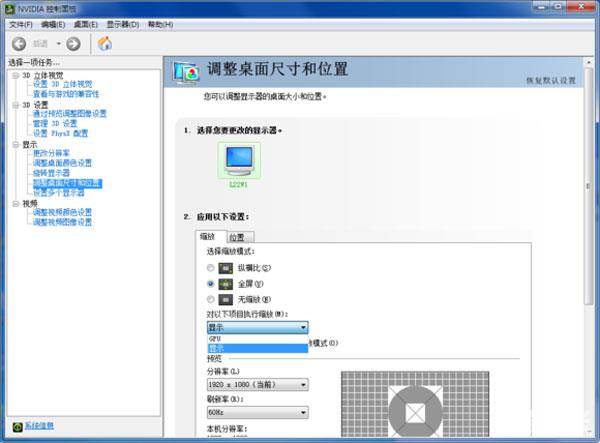Select the 全屏 radio button
Image resolution: width=600 pixels, height=443 pixels.
210,284
